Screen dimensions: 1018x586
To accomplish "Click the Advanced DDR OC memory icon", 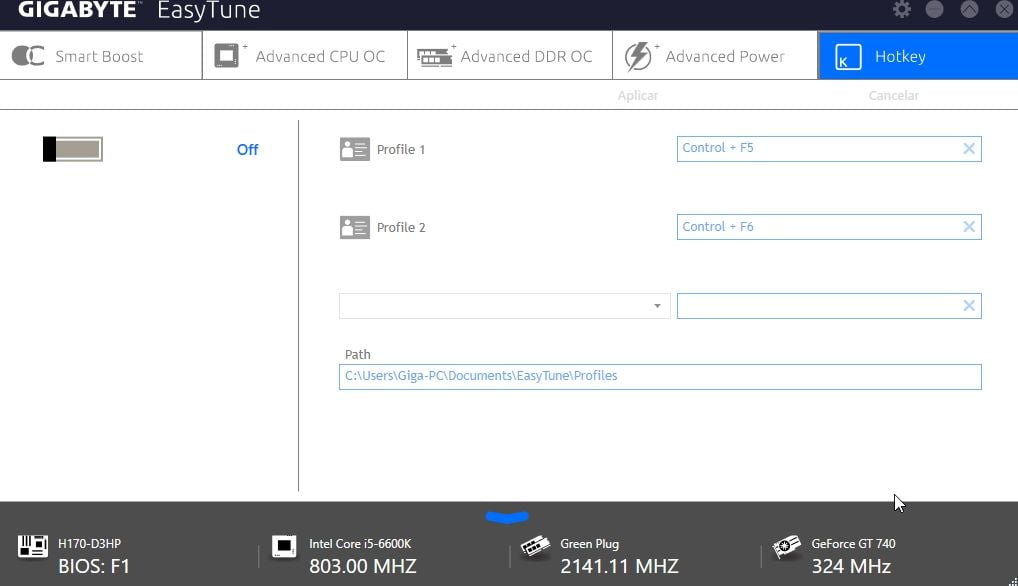I will click(x=434, y=57).
